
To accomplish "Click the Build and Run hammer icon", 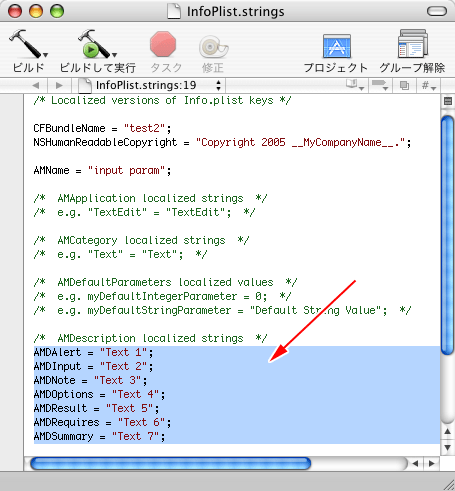I will [94, 43].
